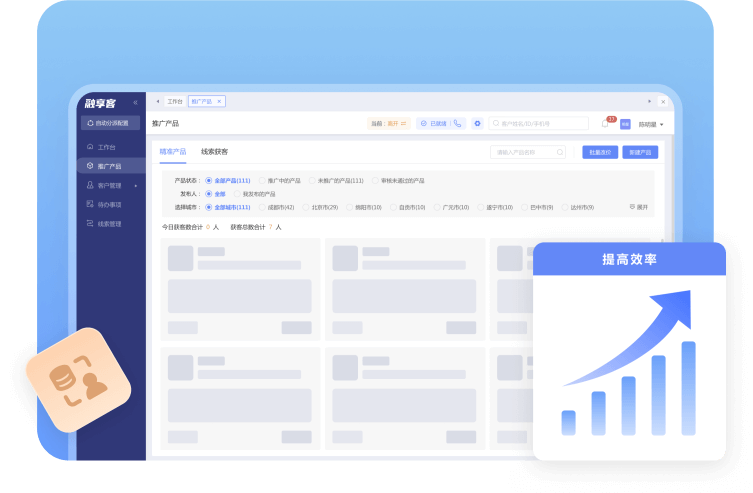Close the 推广产品 tab
Image resolution: width=753 pixels, height=493 pixels.
tap(219, 101)
